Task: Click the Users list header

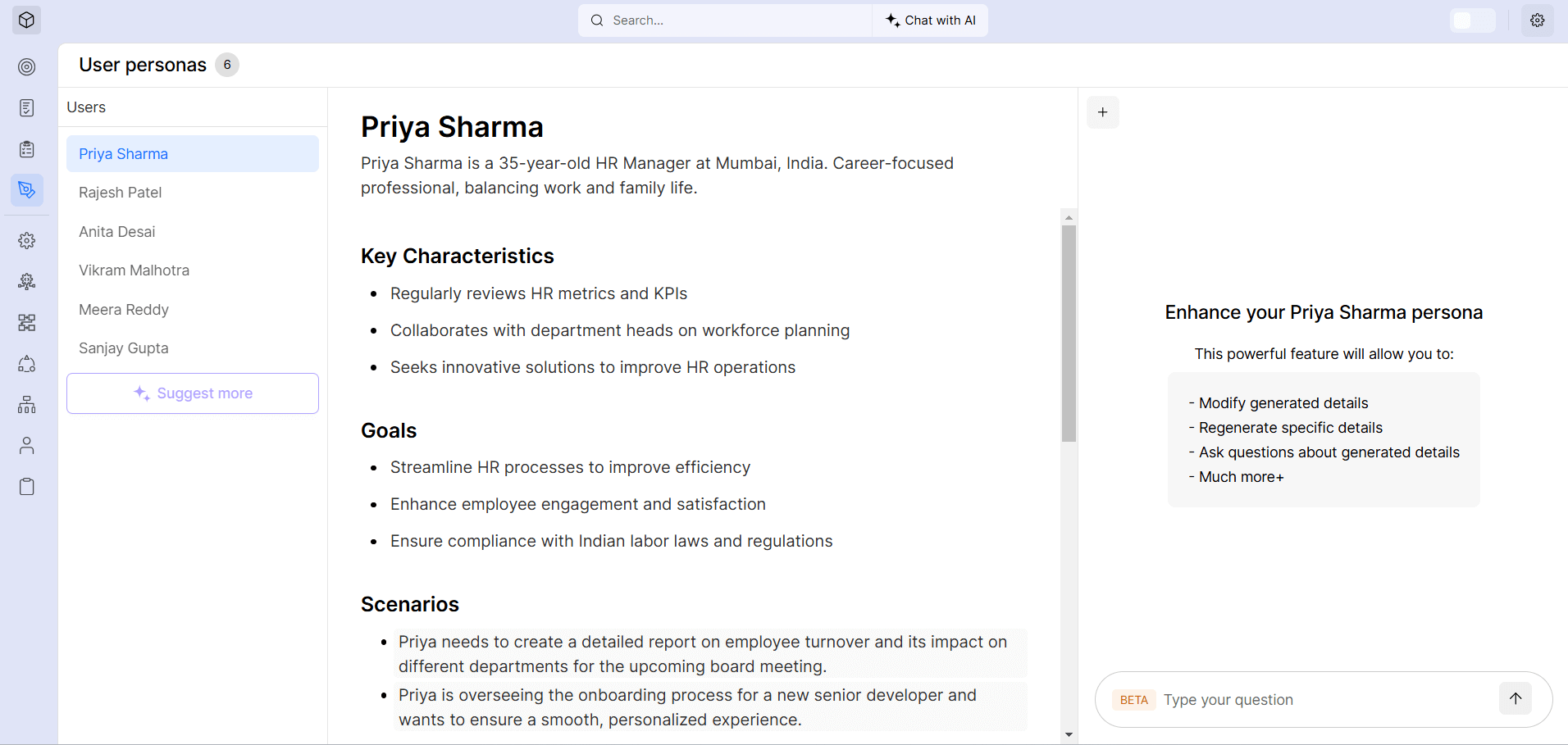Action: tap(86, 107)
